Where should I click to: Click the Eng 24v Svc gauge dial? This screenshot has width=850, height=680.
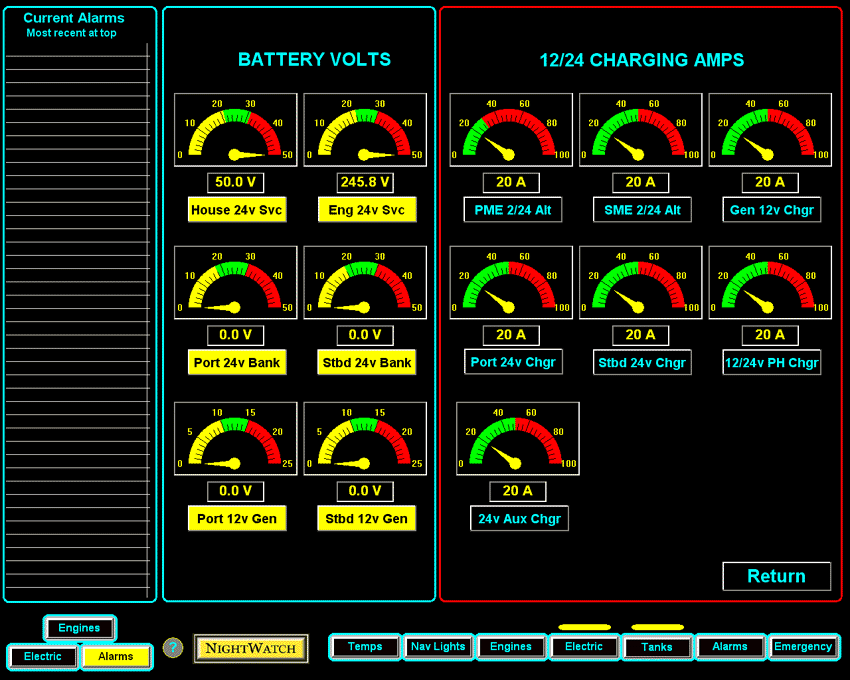click(x=364, y=130)
